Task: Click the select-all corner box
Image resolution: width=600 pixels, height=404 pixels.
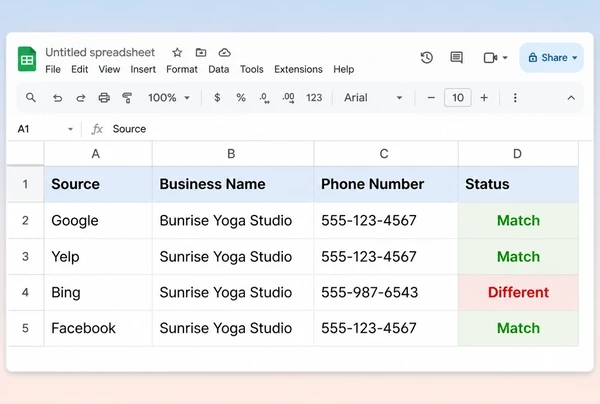Action: [25, 153]
